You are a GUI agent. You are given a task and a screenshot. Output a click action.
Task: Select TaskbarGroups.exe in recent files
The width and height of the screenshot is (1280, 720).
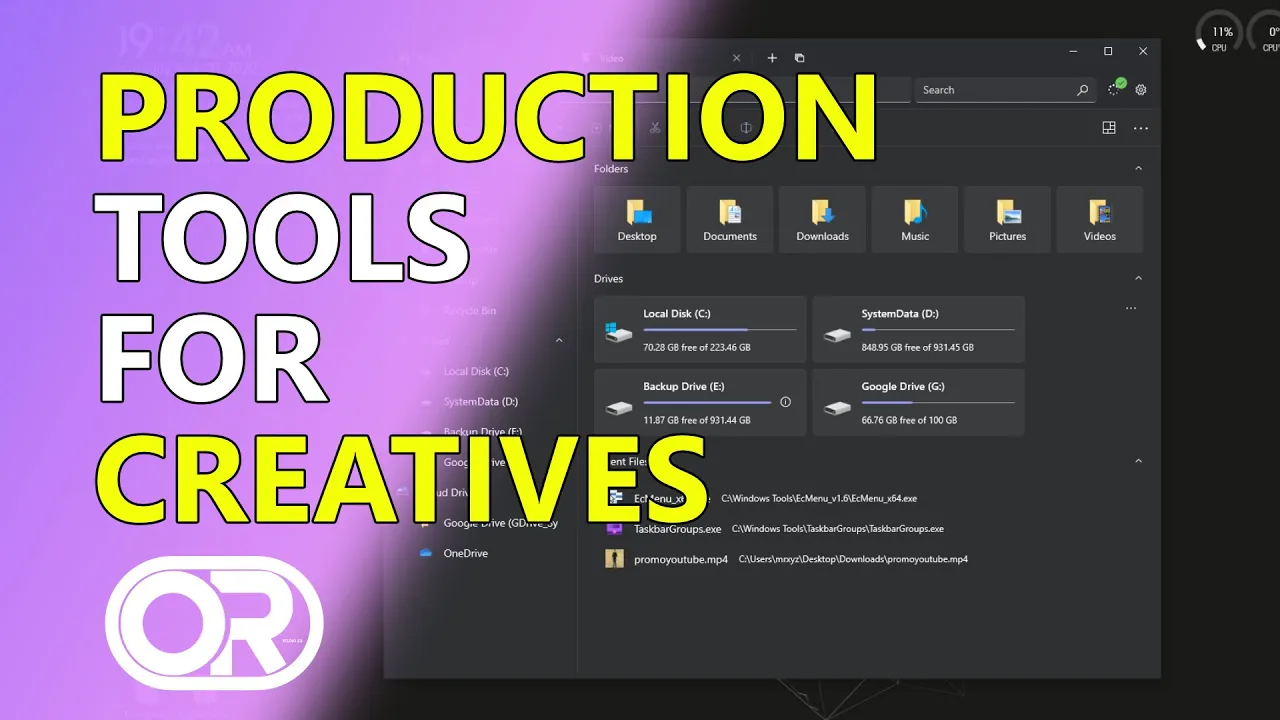[x=677, y=529]
